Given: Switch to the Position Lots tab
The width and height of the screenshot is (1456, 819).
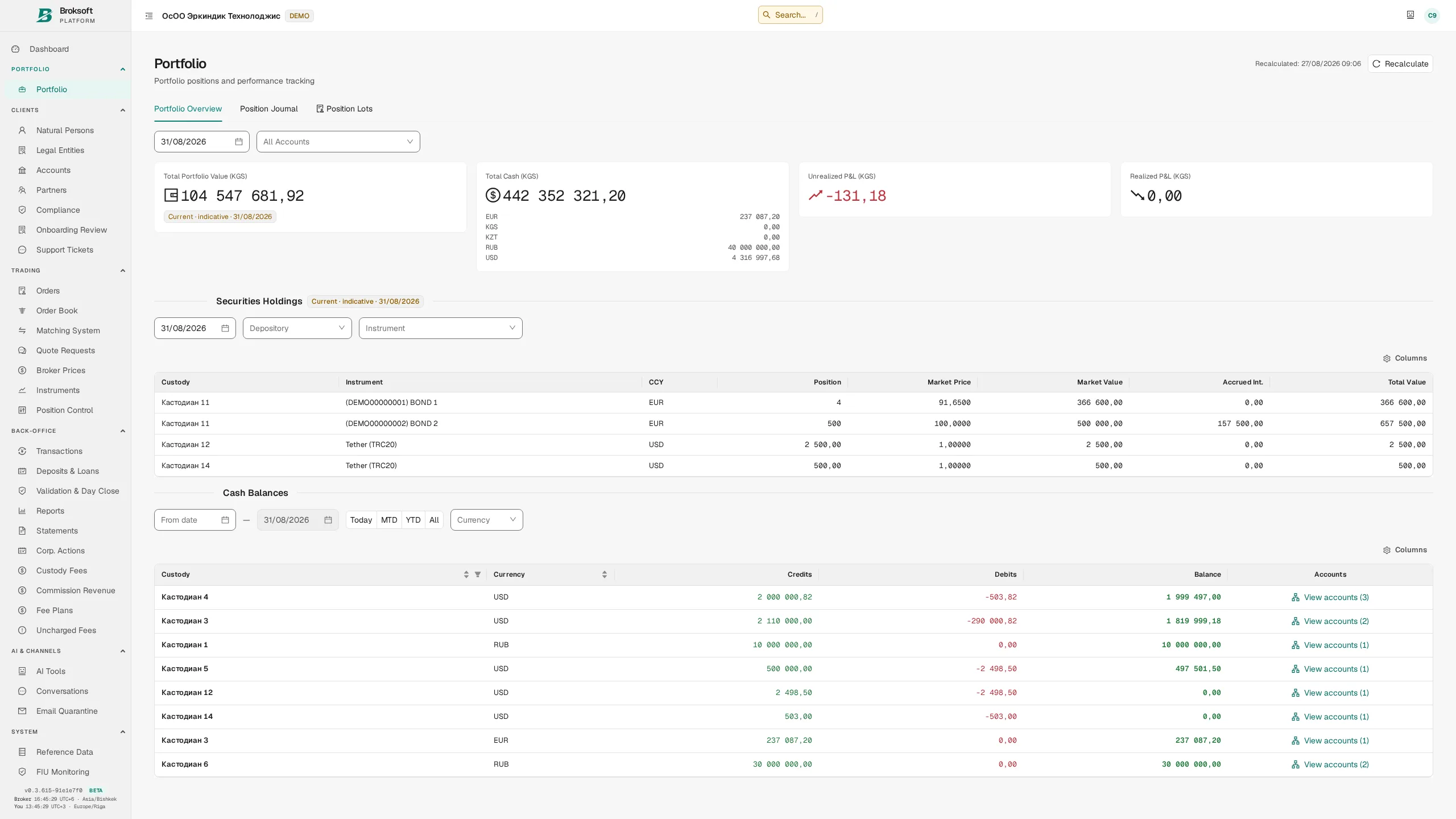Looking at the screenshot, I should (x=344, y=109).
